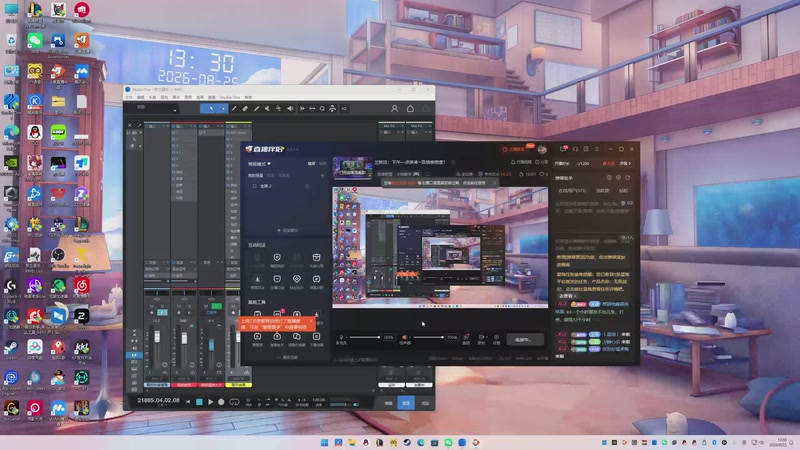This screenshot has height=450, width=800.
Task: Toggle the small switch right of transport tempo area
Action: (x=356, y=404)
